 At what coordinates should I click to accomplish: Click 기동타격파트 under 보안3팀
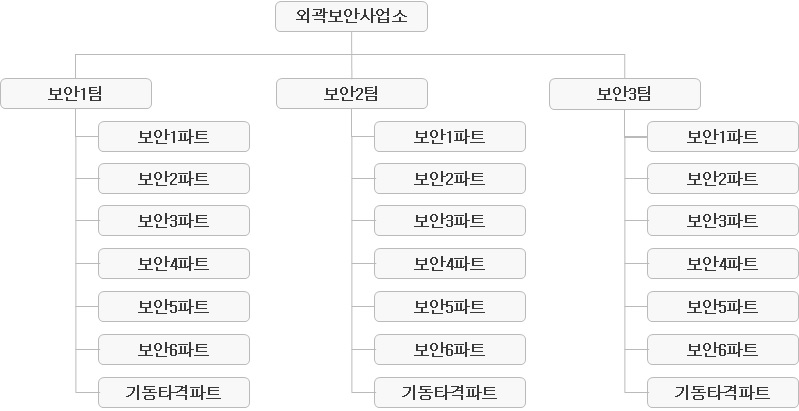pos(723,393)
